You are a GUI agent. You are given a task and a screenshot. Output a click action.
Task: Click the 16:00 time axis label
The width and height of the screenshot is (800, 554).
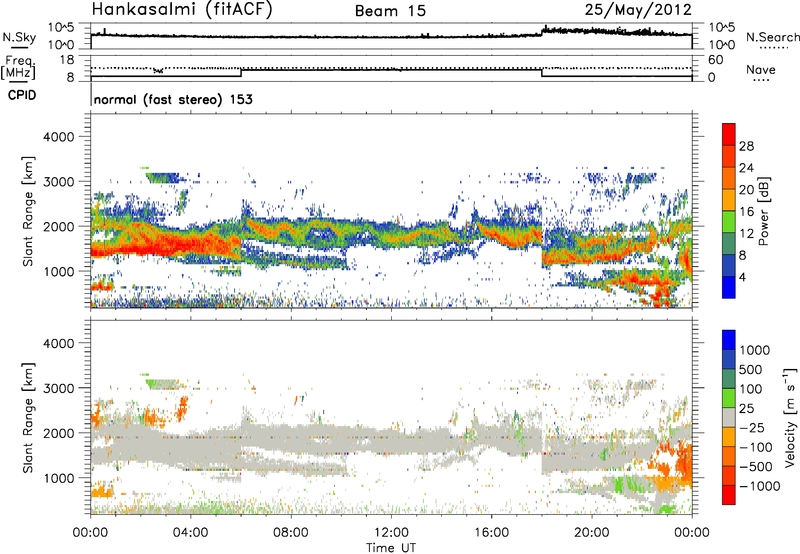click(491, 533)
